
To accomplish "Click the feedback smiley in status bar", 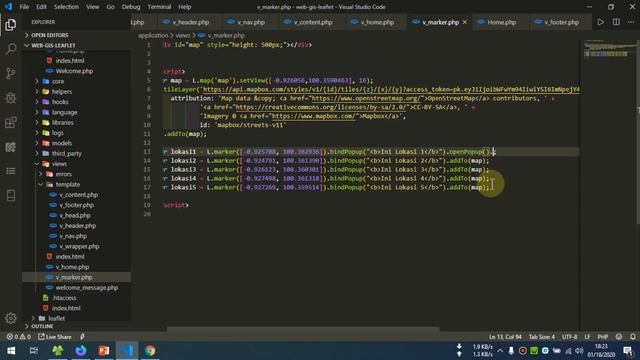I will click(619, 337).
